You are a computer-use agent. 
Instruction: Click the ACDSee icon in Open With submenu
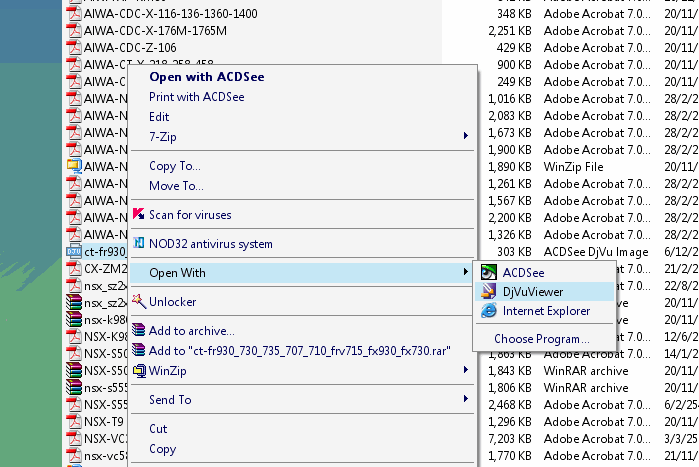pyautogui.click(x=489, y=272)
